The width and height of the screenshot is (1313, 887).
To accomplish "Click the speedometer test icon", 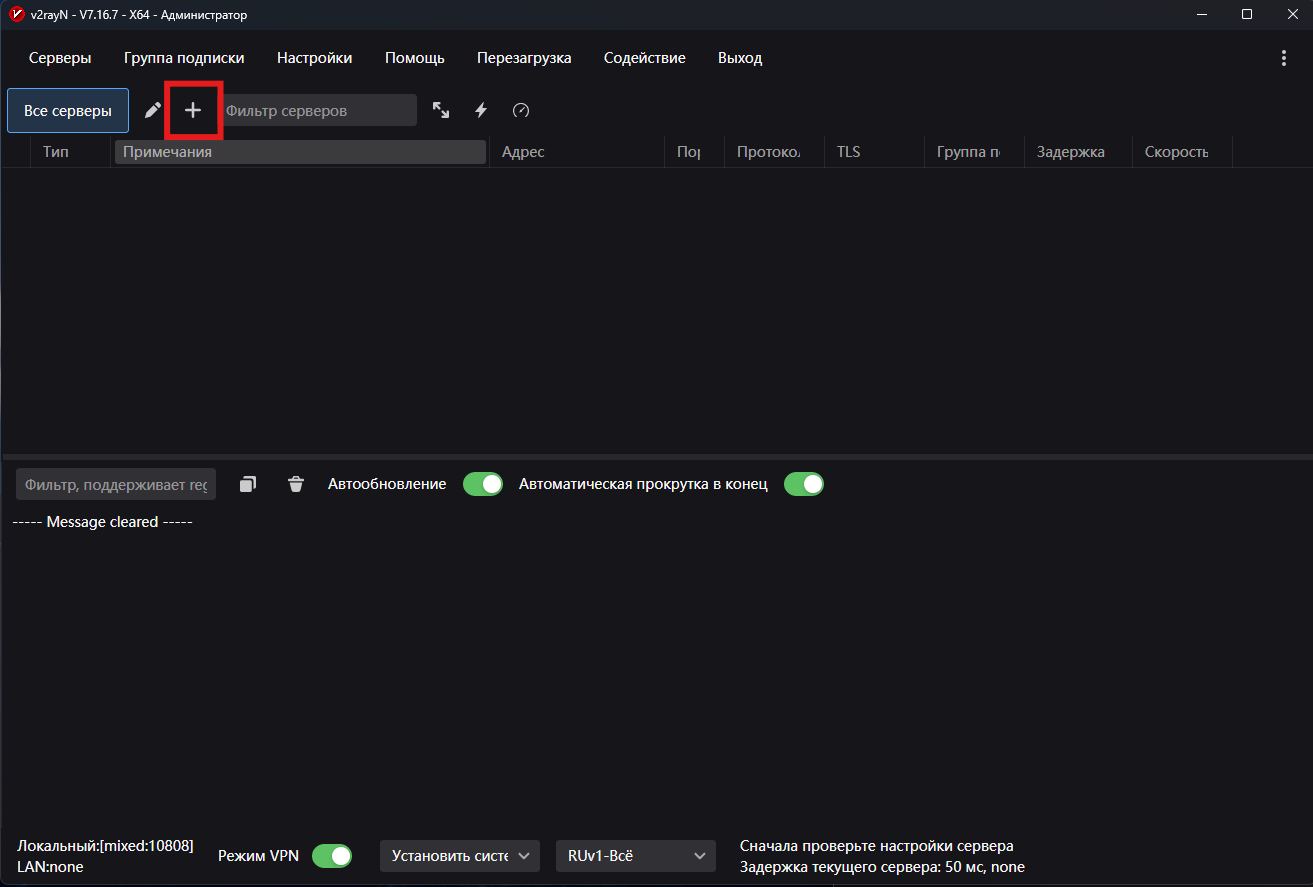I will tap(521, 111).
